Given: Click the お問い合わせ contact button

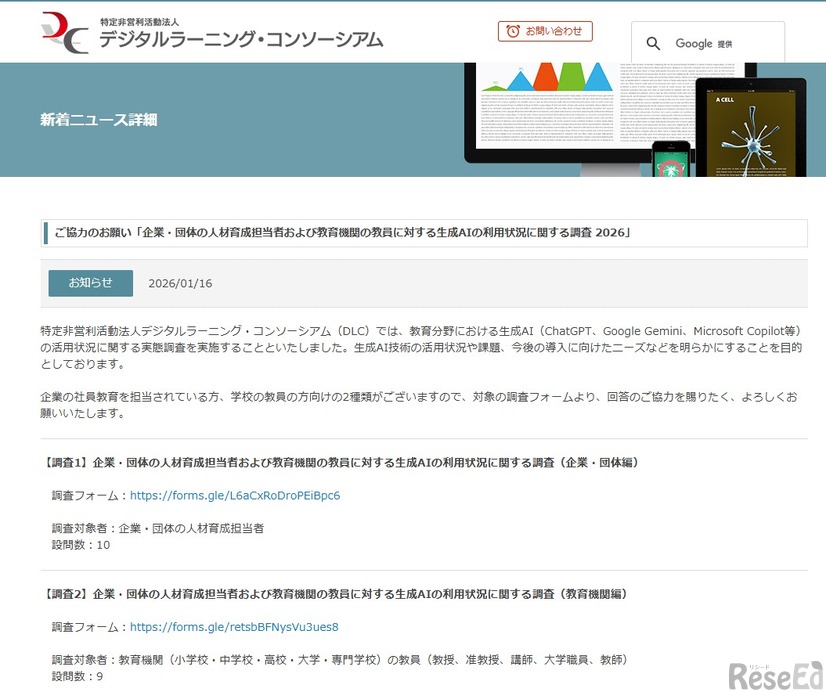Looking at the screenshot, I should [x=545, y=31].
